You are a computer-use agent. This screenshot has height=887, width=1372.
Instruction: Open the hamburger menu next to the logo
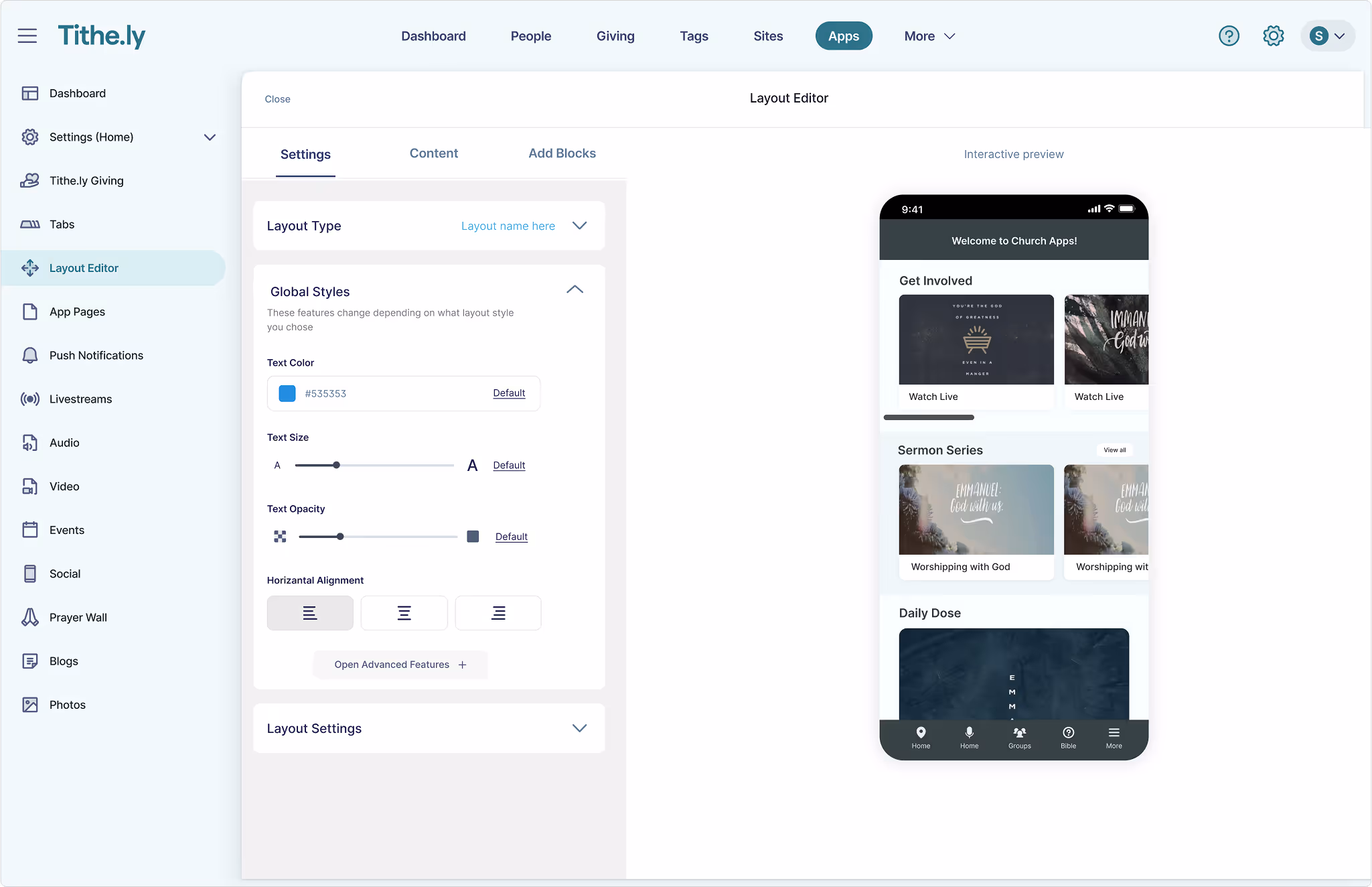tap(27, 36)
